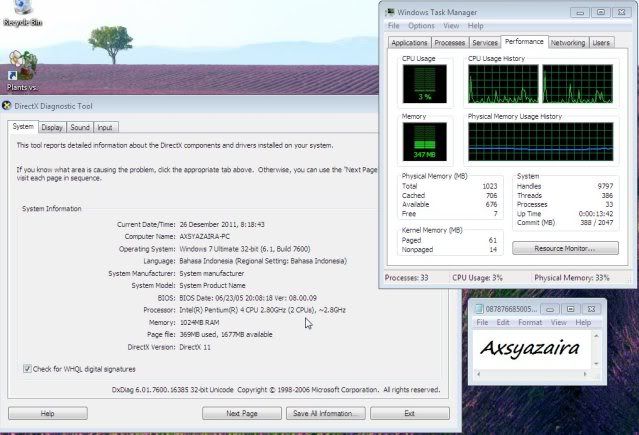Click Notepad horizontal scrollbar left arrow
This screenshot has width=639, height=435.
(x=479, y=374)
